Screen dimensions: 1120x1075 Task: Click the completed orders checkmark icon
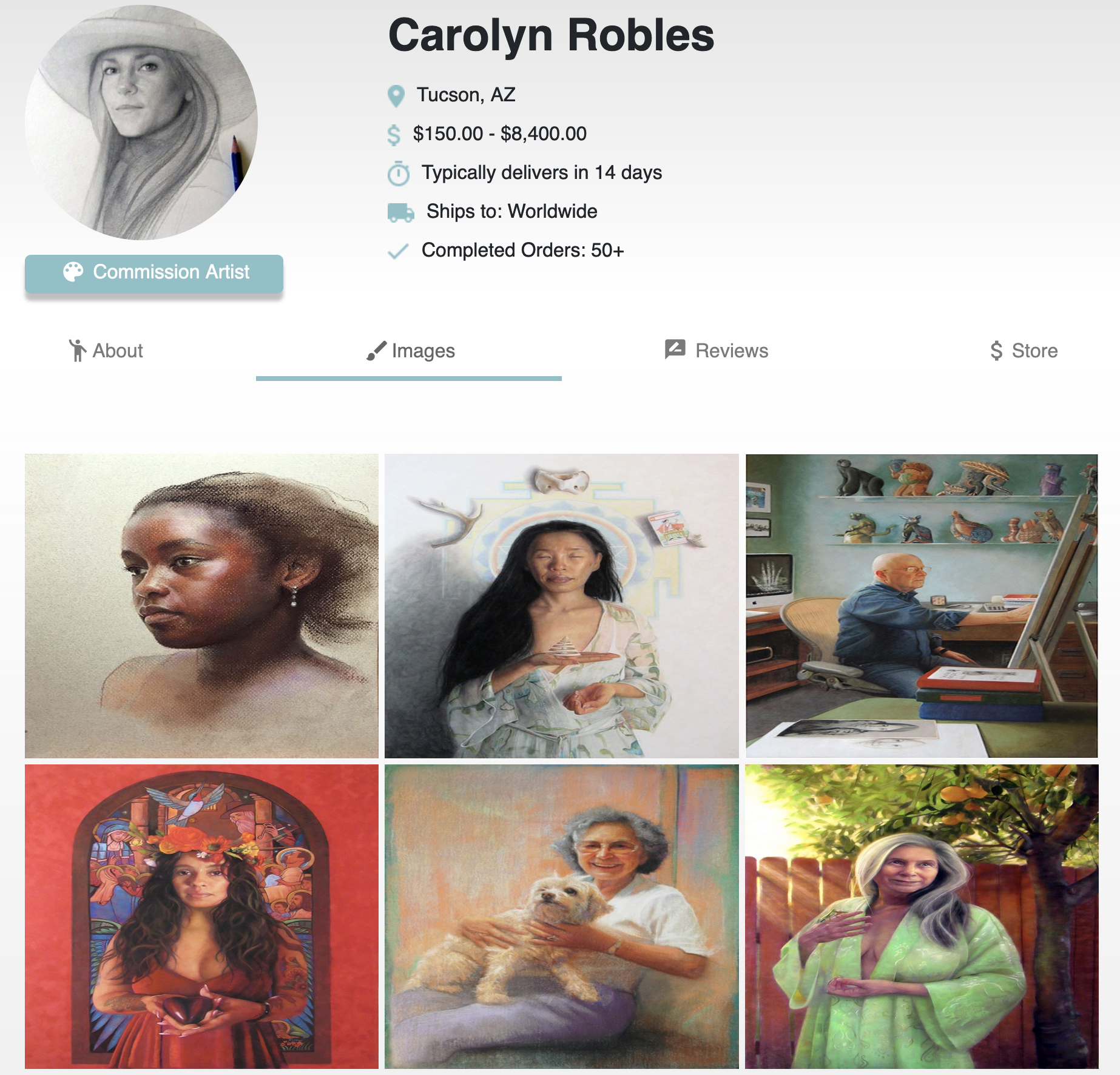click(398, 251)
